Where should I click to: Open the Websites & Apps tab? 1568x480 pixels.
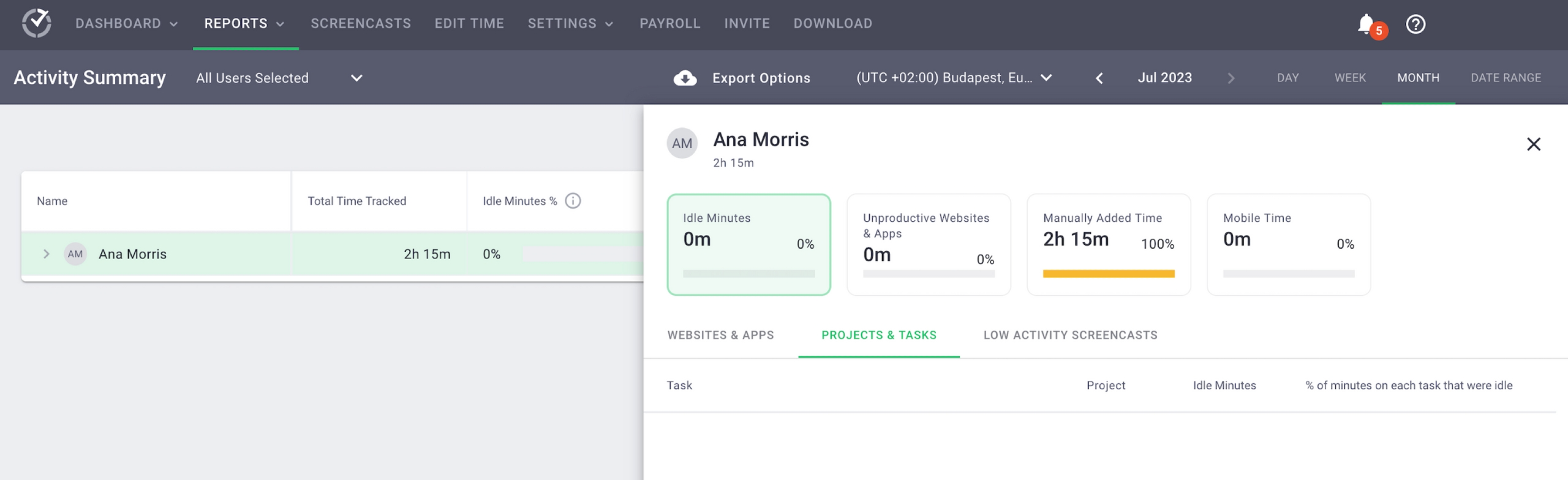[x=721, y=335]
